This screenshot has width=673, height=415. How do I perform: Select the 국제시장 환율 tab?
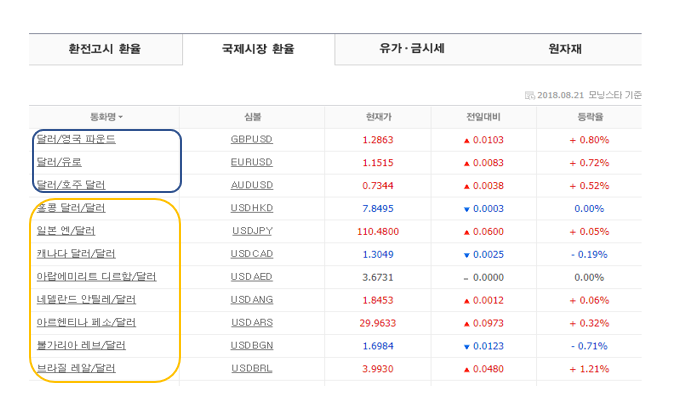[258, 48]
